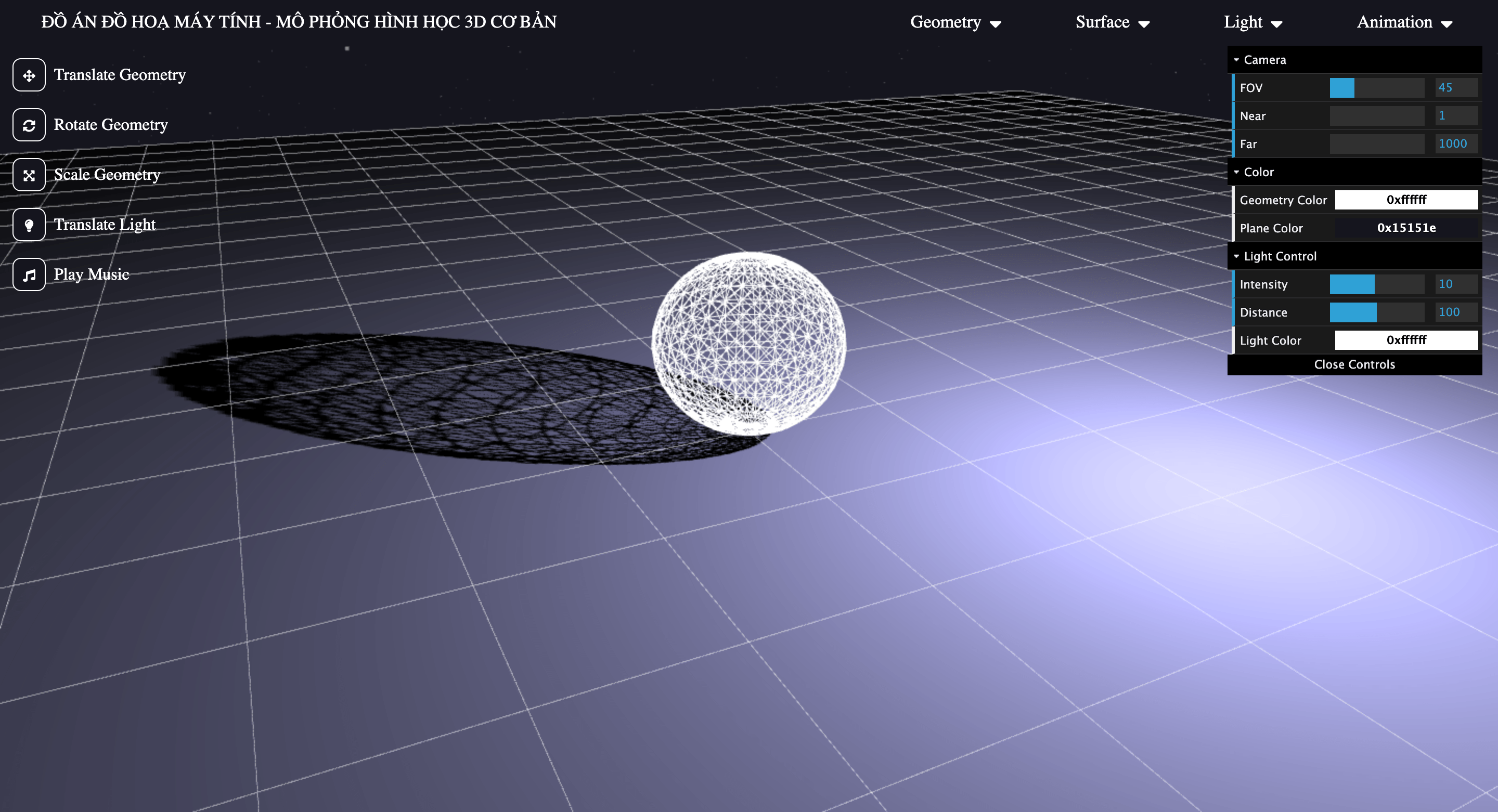Image resolution: width=1498 pixels, height=812 pixels.
Task: Select the Translate Light icon
Action: [27, 223]
